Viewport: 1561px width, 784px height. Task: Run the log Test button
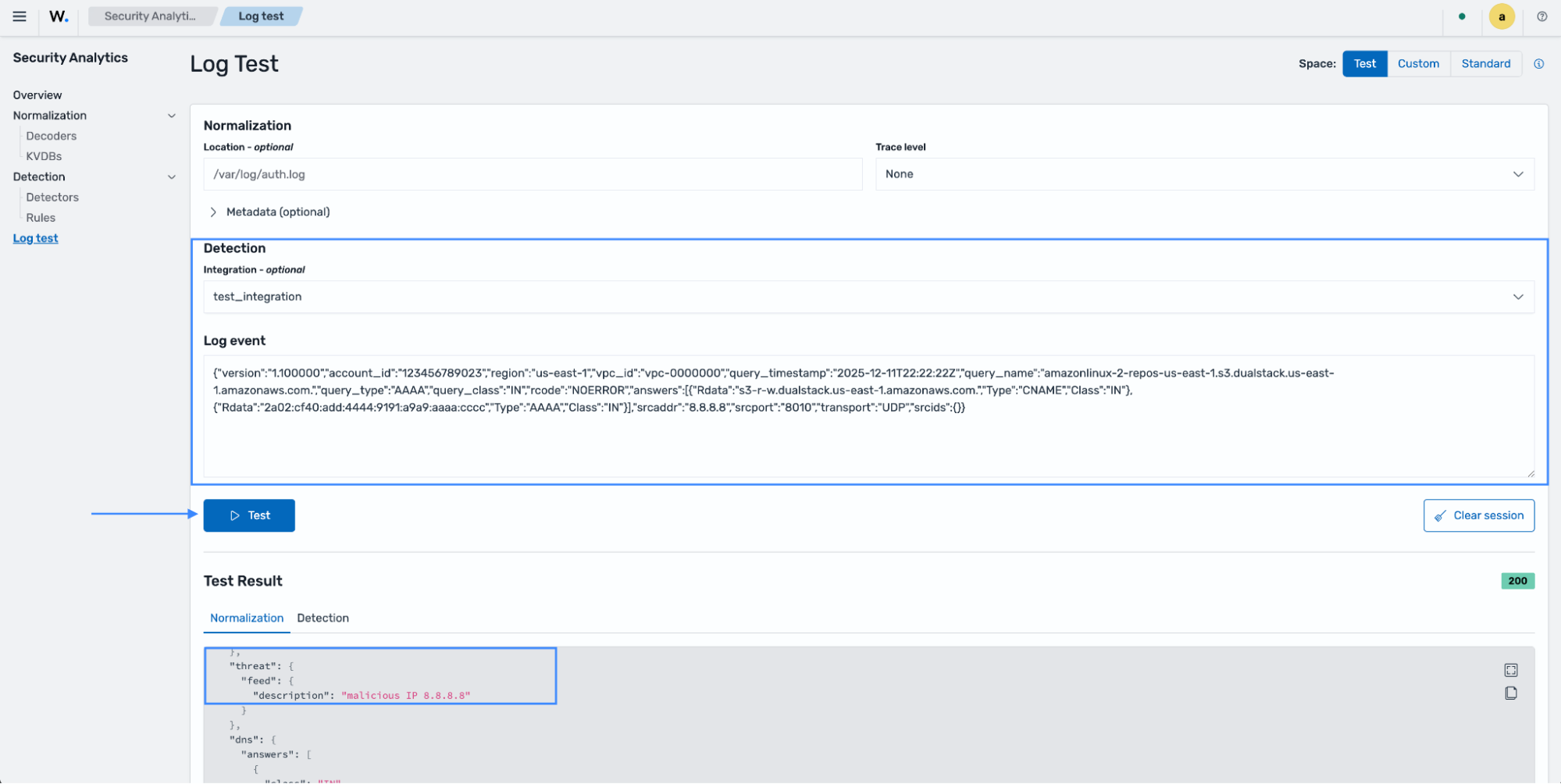pos(249,515)
